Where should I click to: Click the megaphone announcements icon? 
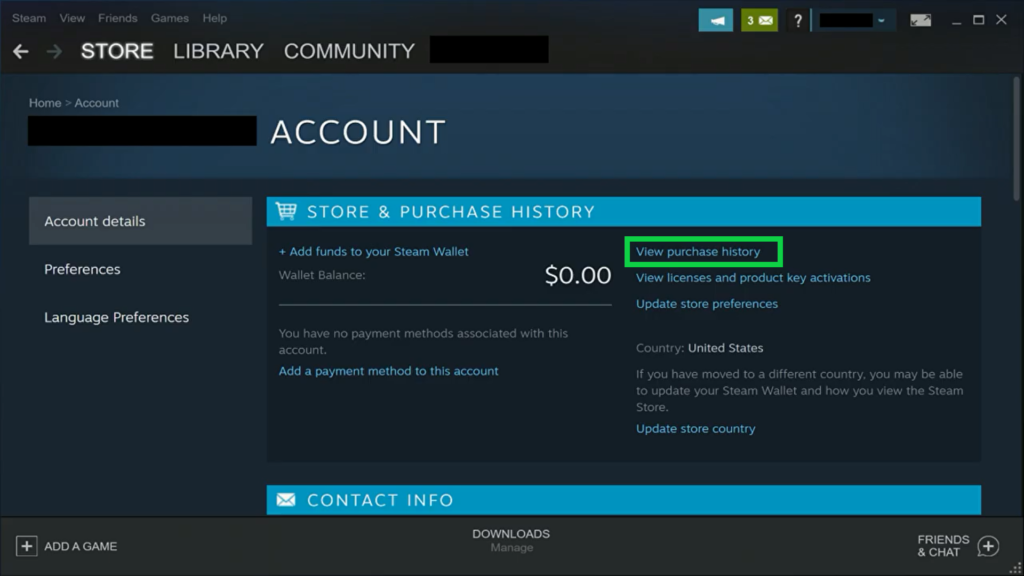[x=716, y=20]
